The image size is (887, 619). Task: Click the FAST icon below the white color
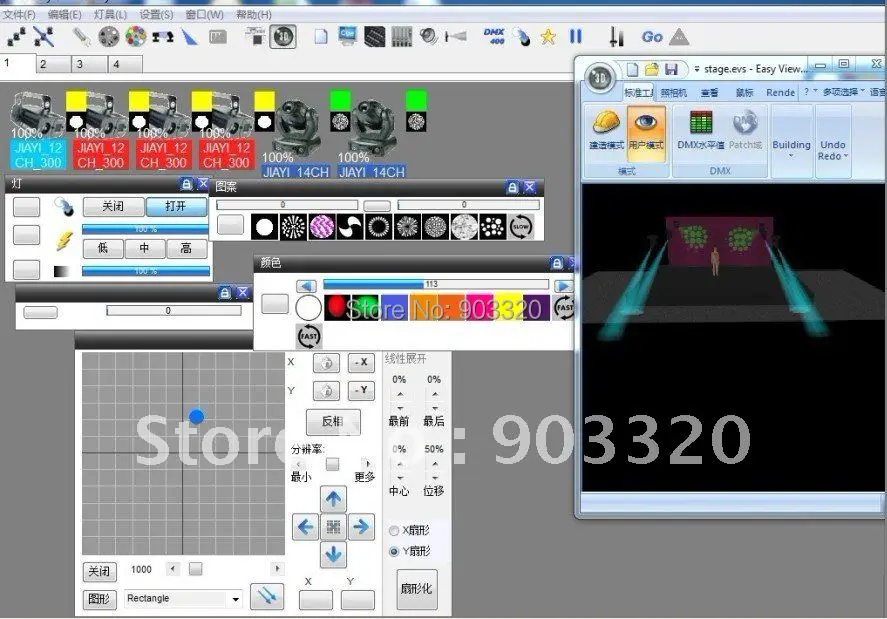tap(309, 336)
